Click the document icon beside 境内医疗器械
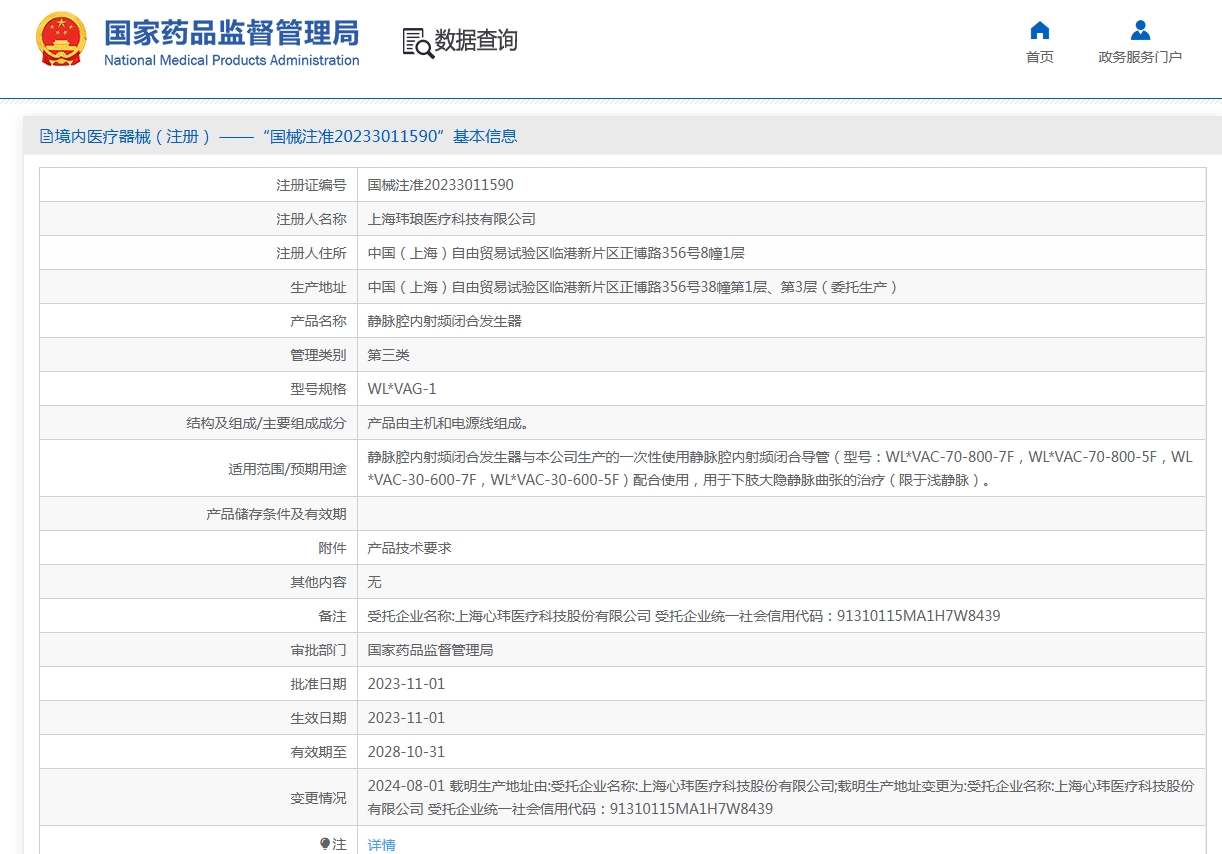 tap(46, 136)
